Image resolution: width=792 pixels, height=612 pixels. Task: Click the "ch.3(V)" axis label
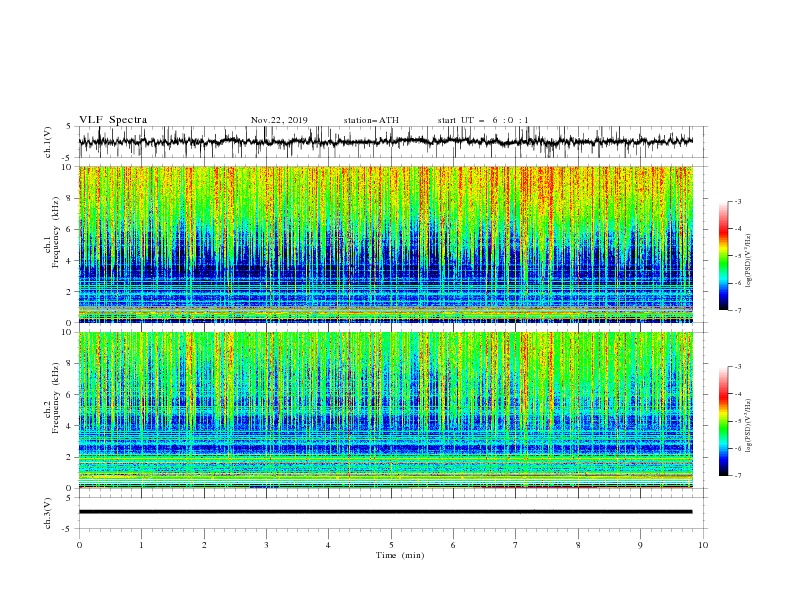coord(48,513)
